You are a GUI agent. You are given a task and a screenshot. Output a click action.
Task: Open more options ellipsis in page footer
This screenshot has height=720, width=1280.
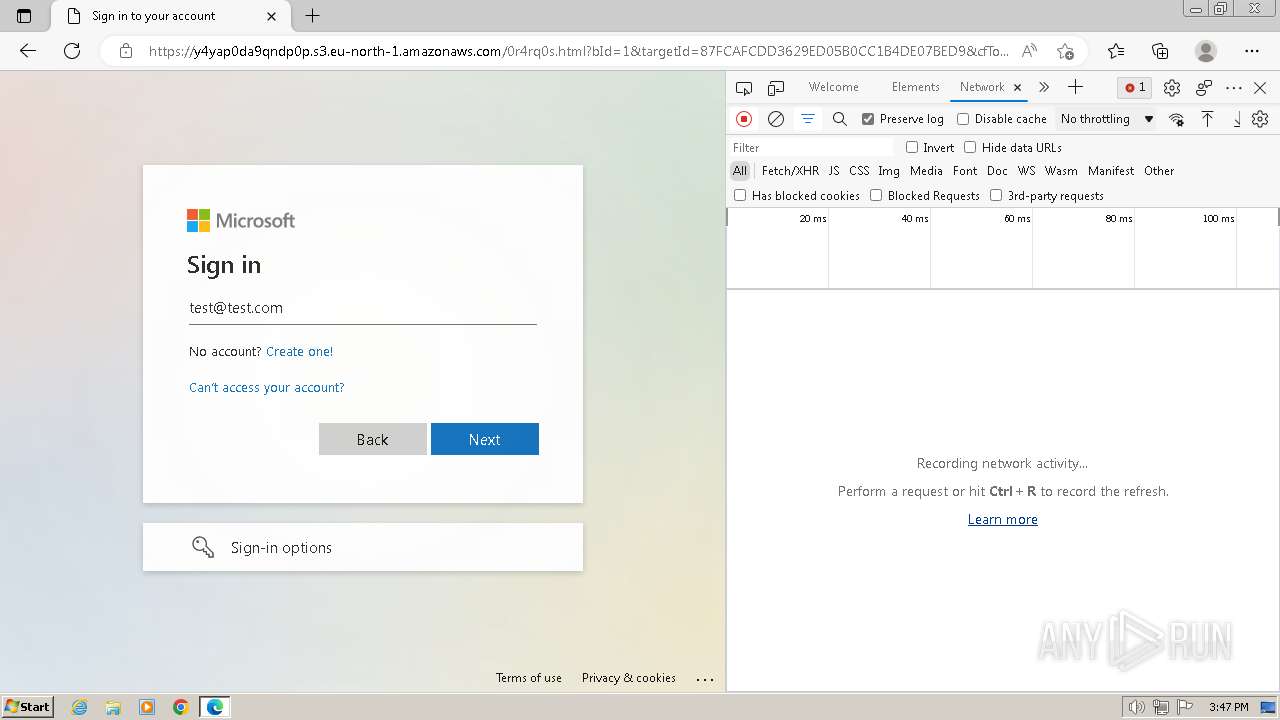[x=705, y=678]
